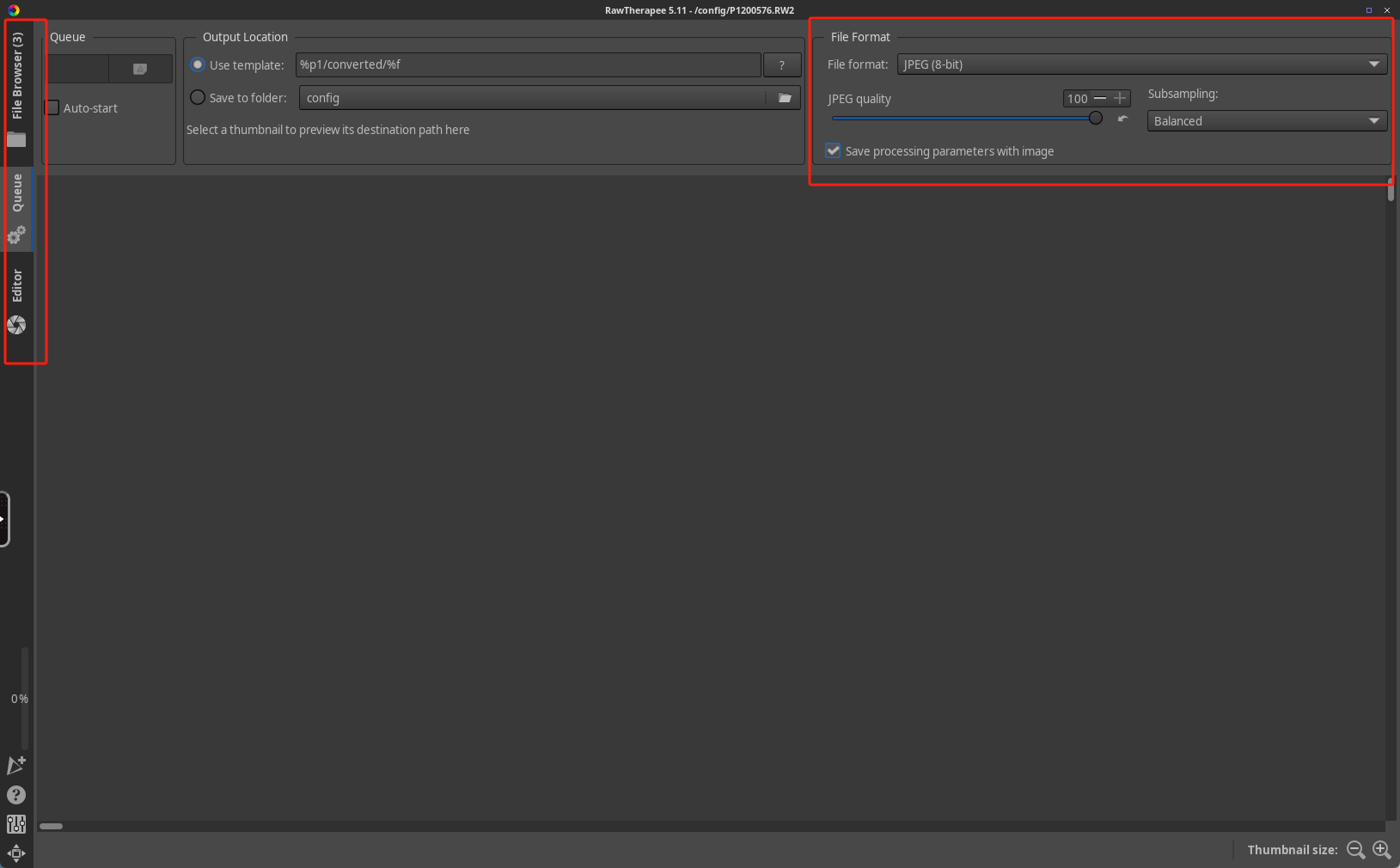Click the 'JPEG quality' label

tap(859, 99)
